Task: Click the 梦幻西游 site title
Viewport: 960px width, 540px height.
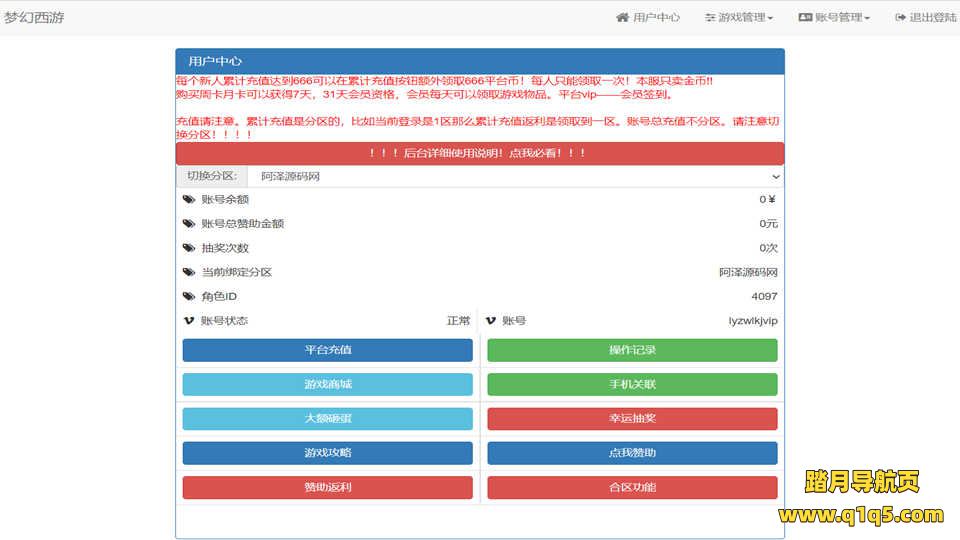Action: [35, 18]
